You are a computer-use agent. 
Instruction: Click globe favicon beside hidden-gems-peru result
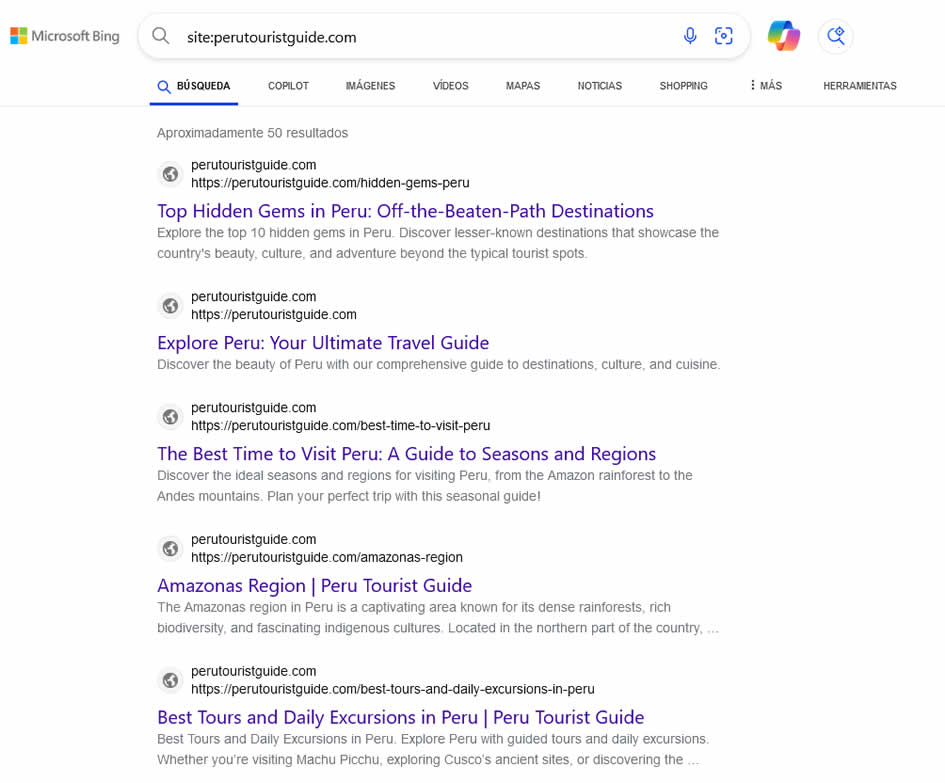(x=171, y=174)
